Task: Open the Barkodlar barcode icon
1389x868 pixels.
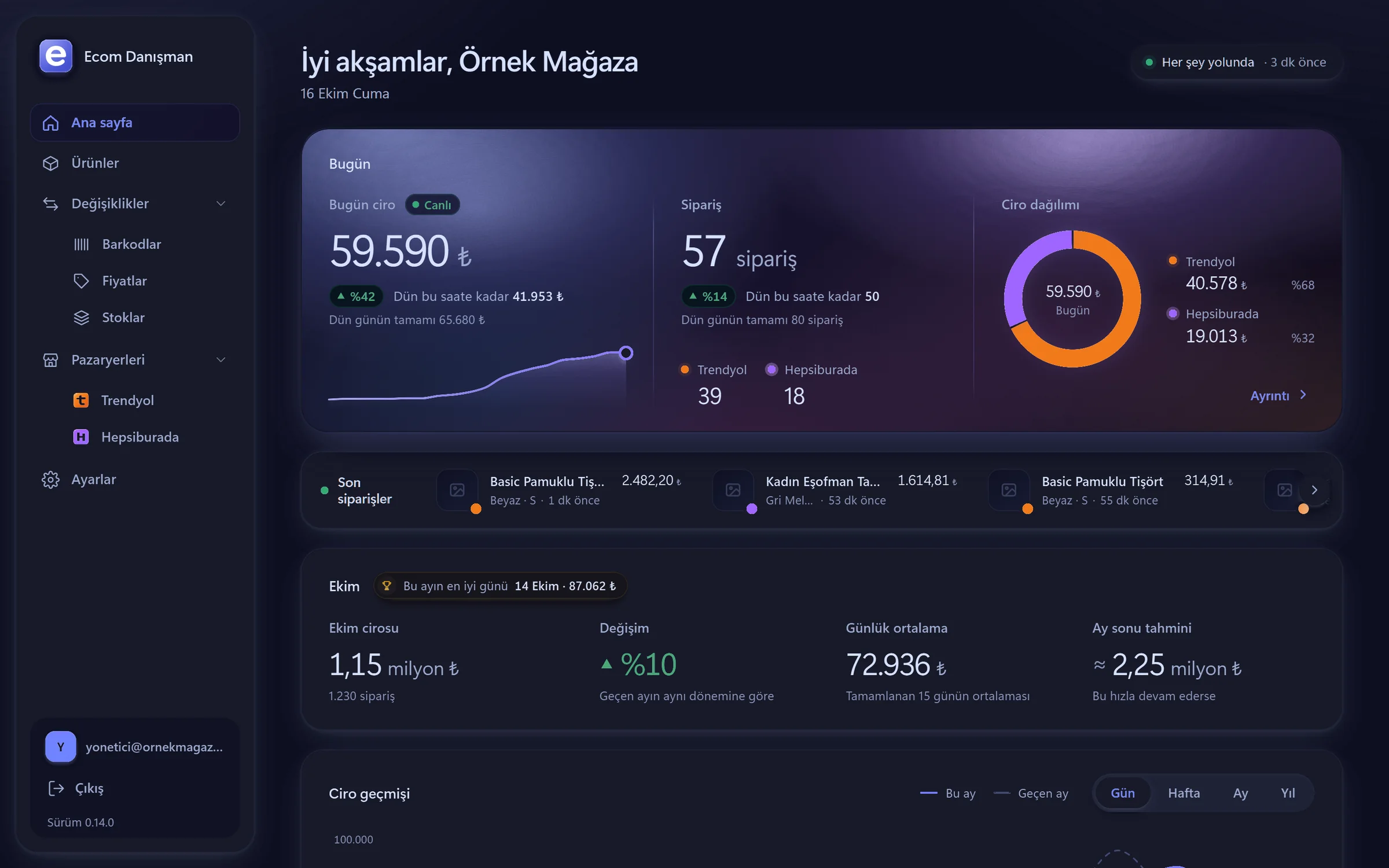Action: (x=82, y=244)
